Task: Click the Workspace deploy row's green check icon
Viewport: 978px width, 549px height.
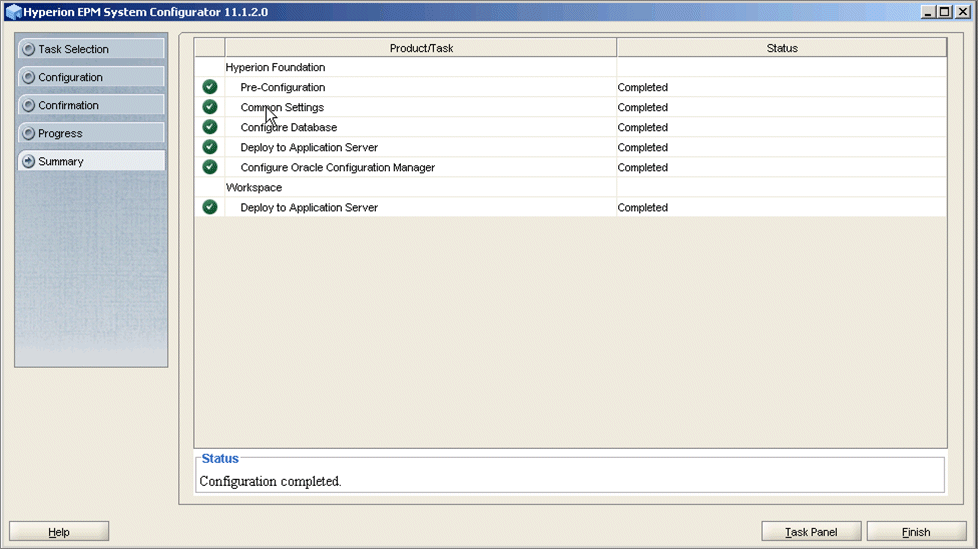Action: pyautogui.click(x=210, y=206)
